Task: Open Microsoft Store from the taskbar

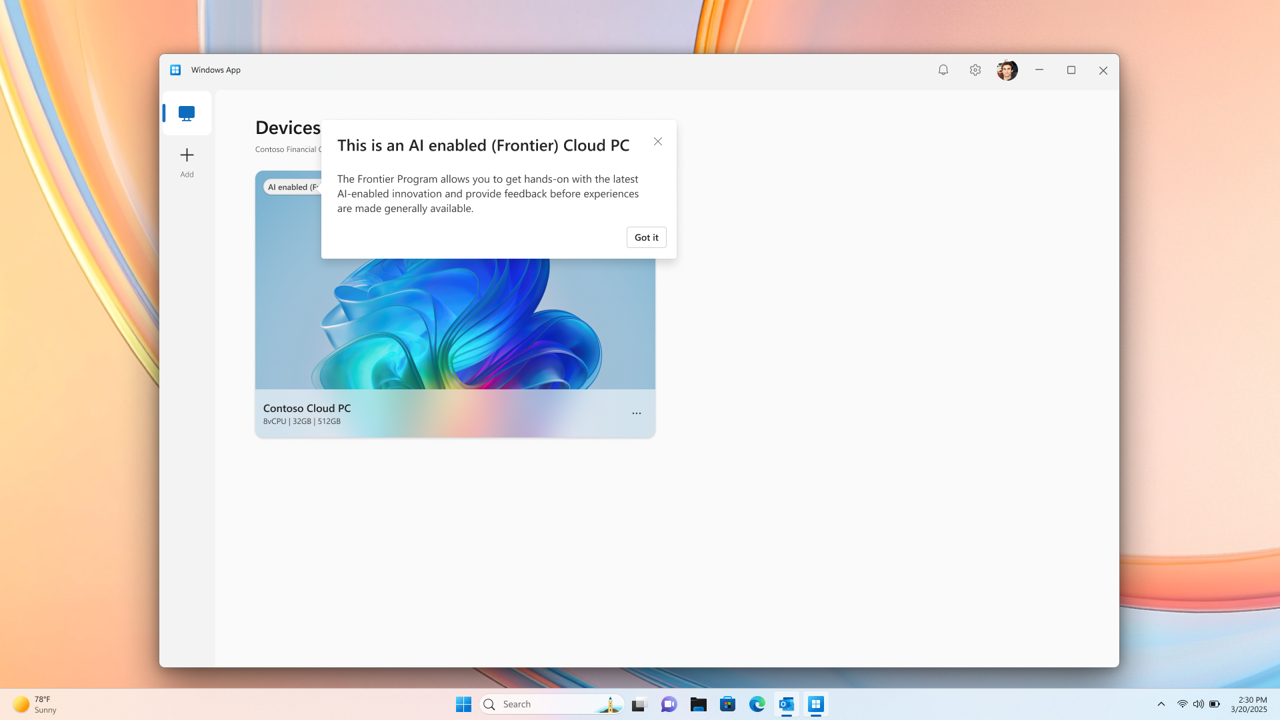Action: click(727, 704)
